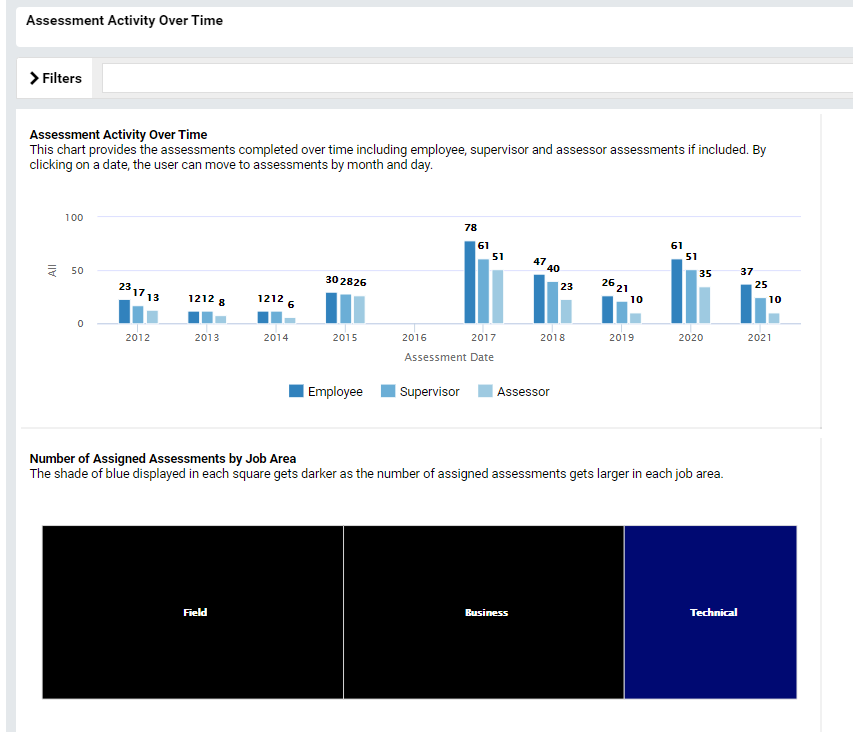Click the 2018 Employee bar valued 47
The image size is (853, 732).
(539, 299)
